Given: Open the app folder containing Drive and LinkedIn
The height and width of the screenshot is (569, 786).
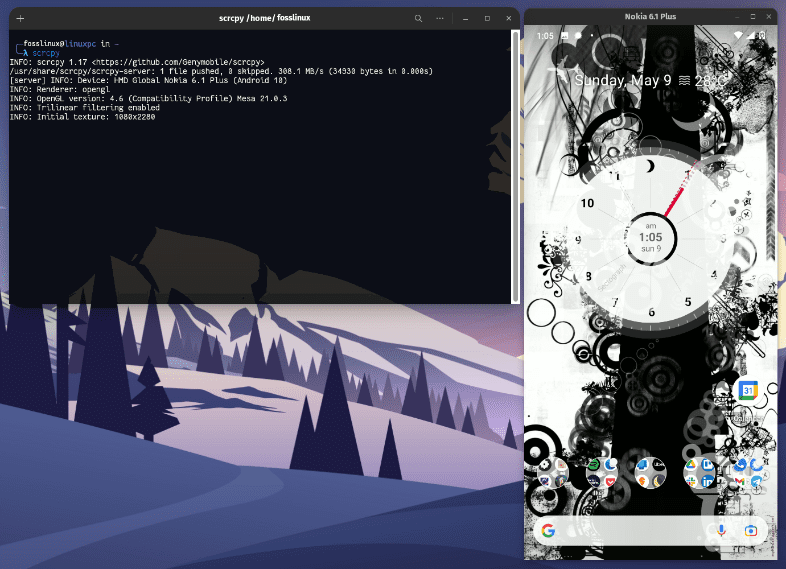Looking at the screenshot, I should pyautogui.click(x=699, y=473).
